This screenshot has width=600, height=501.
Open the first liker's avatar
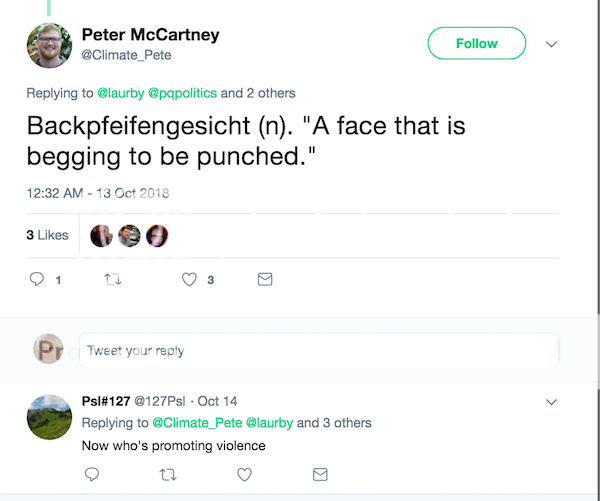pyautogui.click(x=101, y=235)
